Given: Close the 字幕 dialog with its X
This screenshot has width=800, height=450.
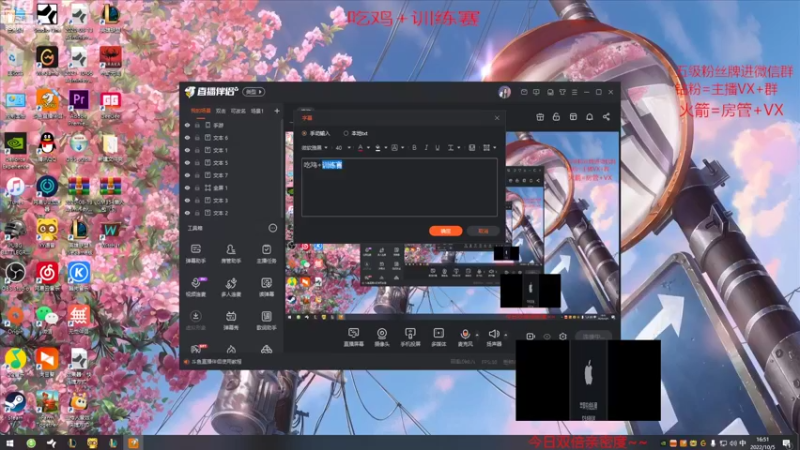Looking at the screenshot, I should pos(497,118).
